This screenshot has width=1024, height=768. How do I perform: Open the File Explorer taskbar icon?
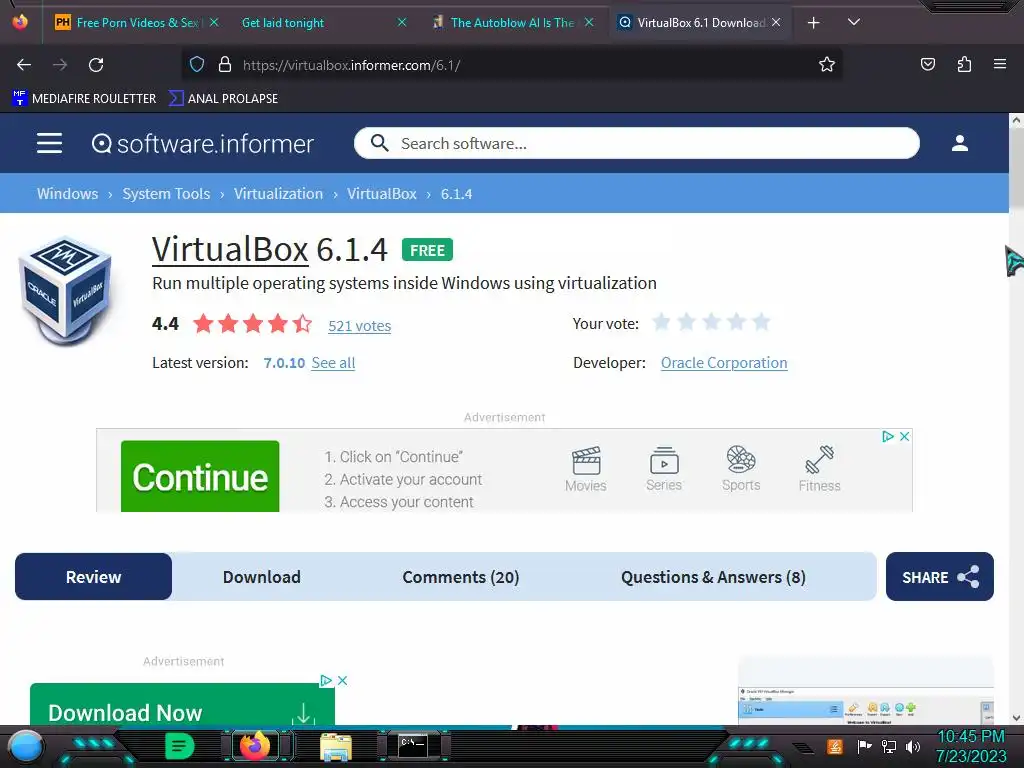click(336, 747)
